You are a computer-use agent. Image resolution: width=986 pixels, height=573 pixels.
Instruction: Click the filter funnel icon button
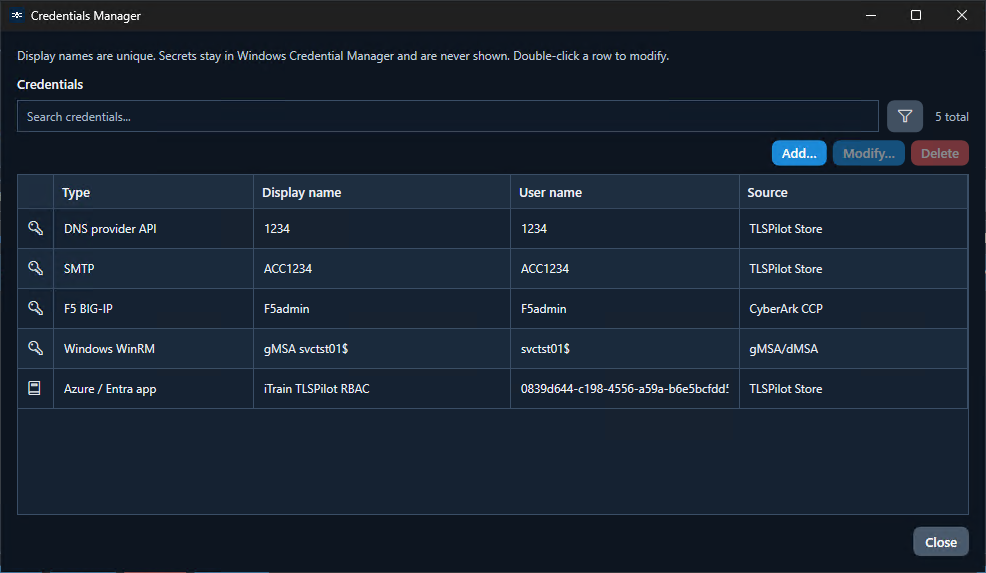coord(904,116)
